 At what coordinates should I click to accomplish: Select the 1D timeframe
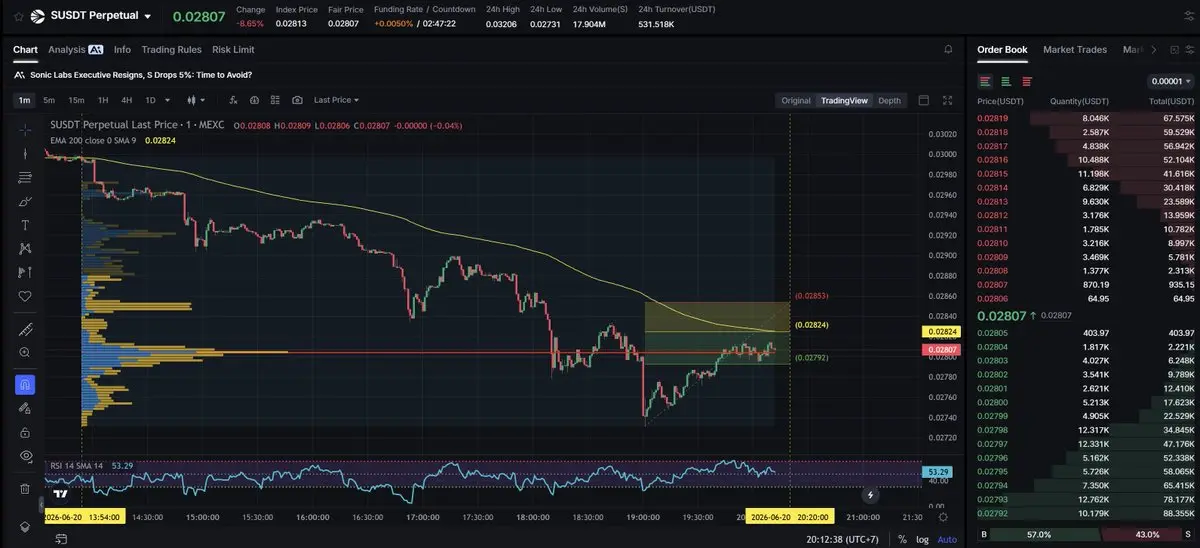click(150, 100)
